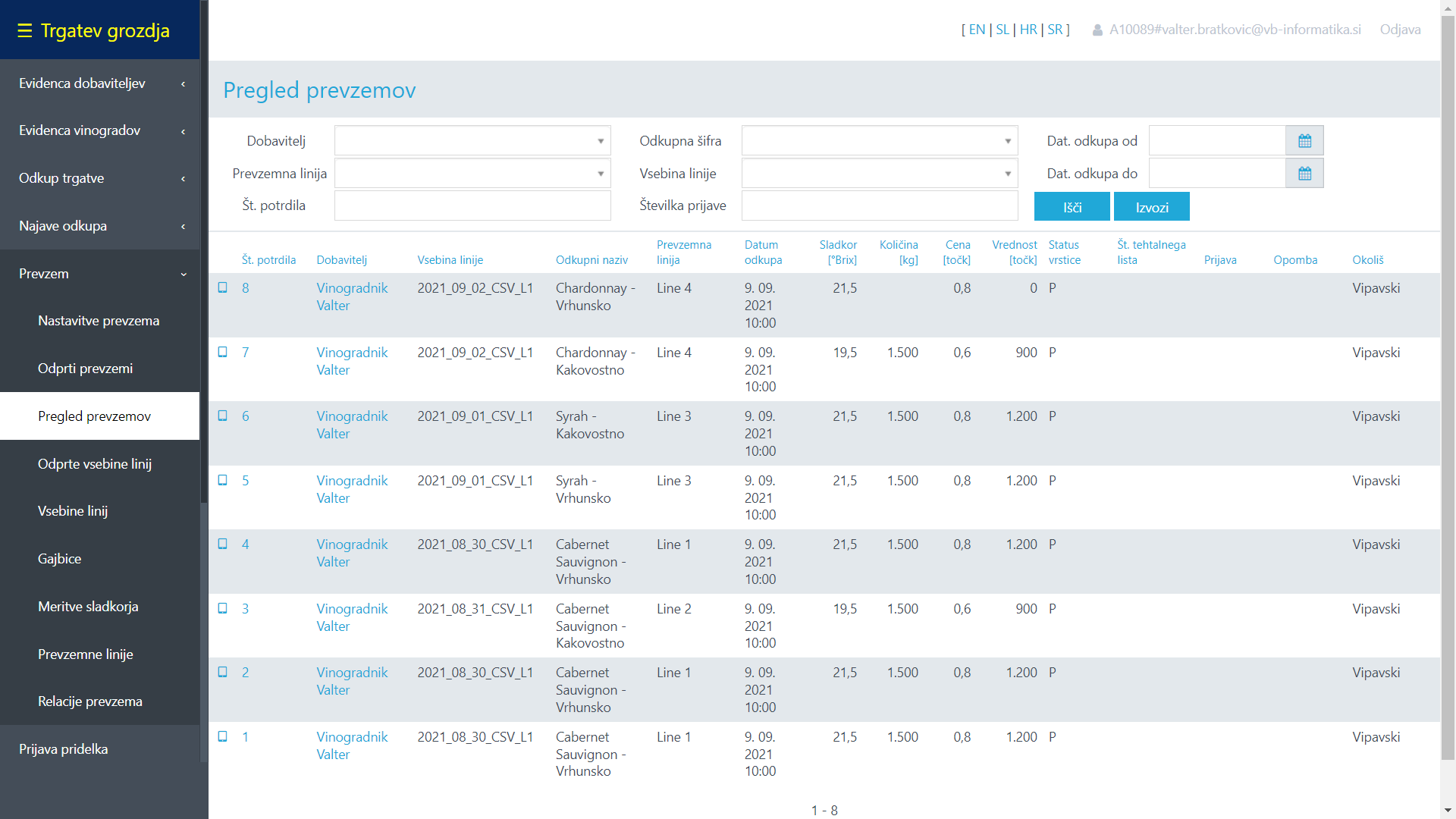Open the Vsebina linije dropdown
Image resolution: width=1456 pixels, height=819 pixels.
click(x=880, y=174)
